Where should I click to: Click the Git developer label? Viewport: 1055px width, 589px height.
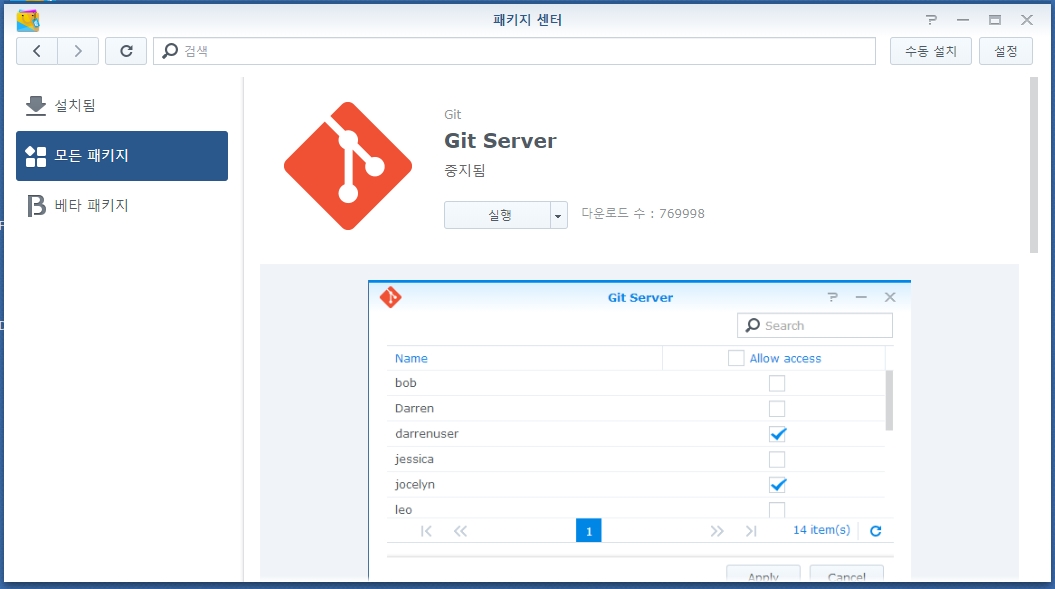tap(453, 114)
